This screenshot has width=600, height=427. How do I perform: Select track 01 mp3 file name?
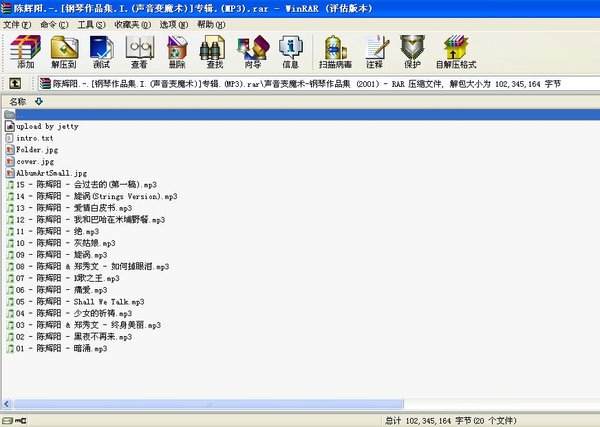pos(62,349)
